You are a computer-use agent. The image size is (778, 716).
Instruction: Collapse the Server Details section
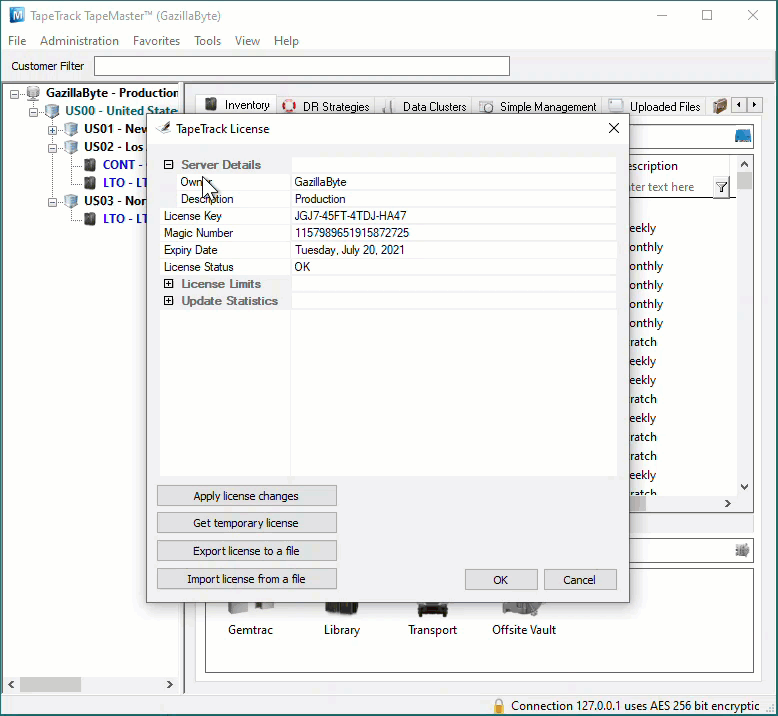169,165
